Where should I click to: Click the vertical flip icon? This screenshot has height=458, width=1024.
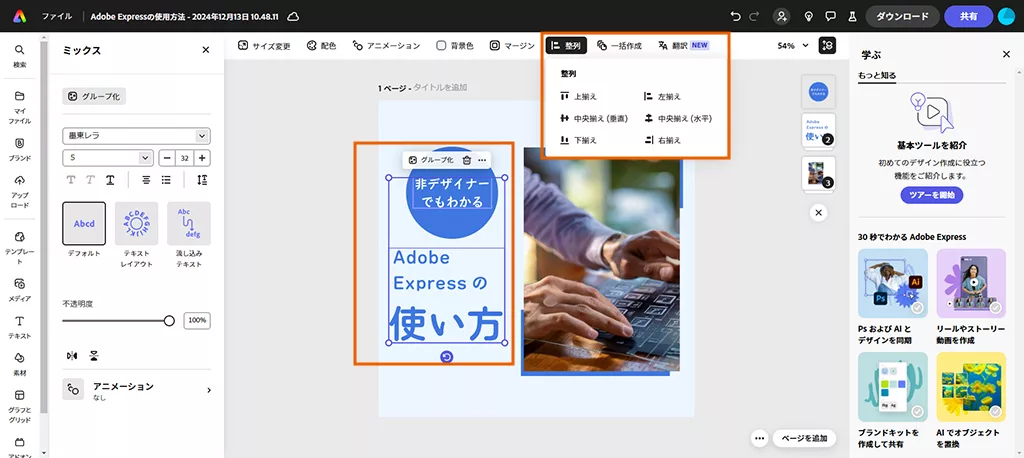(95, 355)
